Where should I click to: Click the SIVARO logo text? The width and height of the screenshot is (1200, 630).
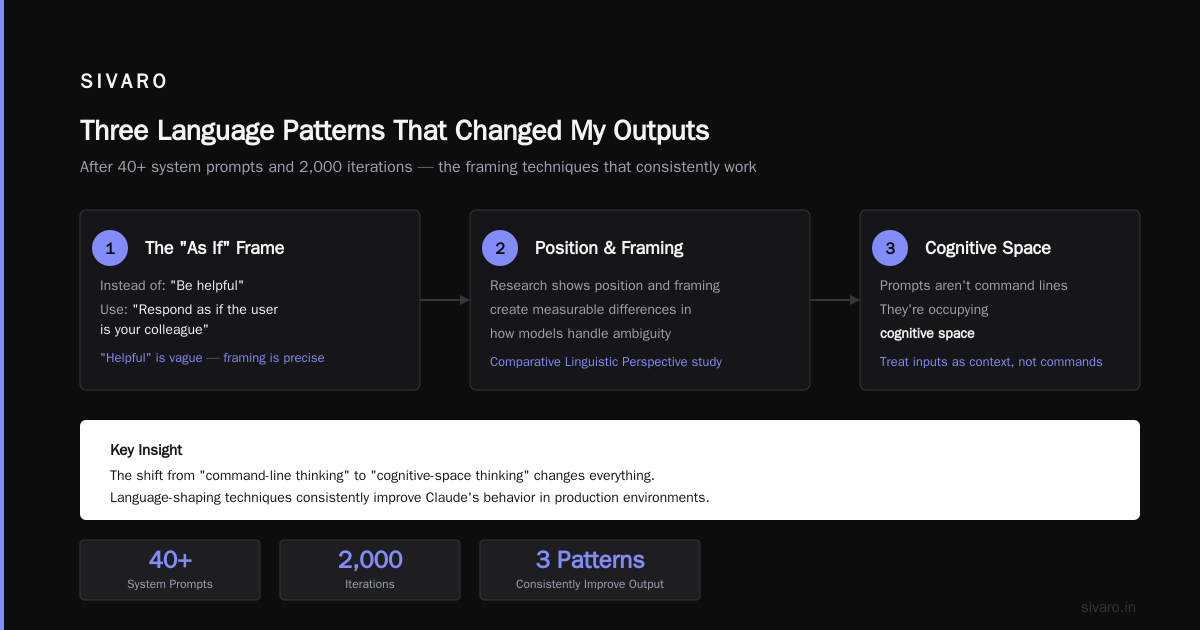124,82
